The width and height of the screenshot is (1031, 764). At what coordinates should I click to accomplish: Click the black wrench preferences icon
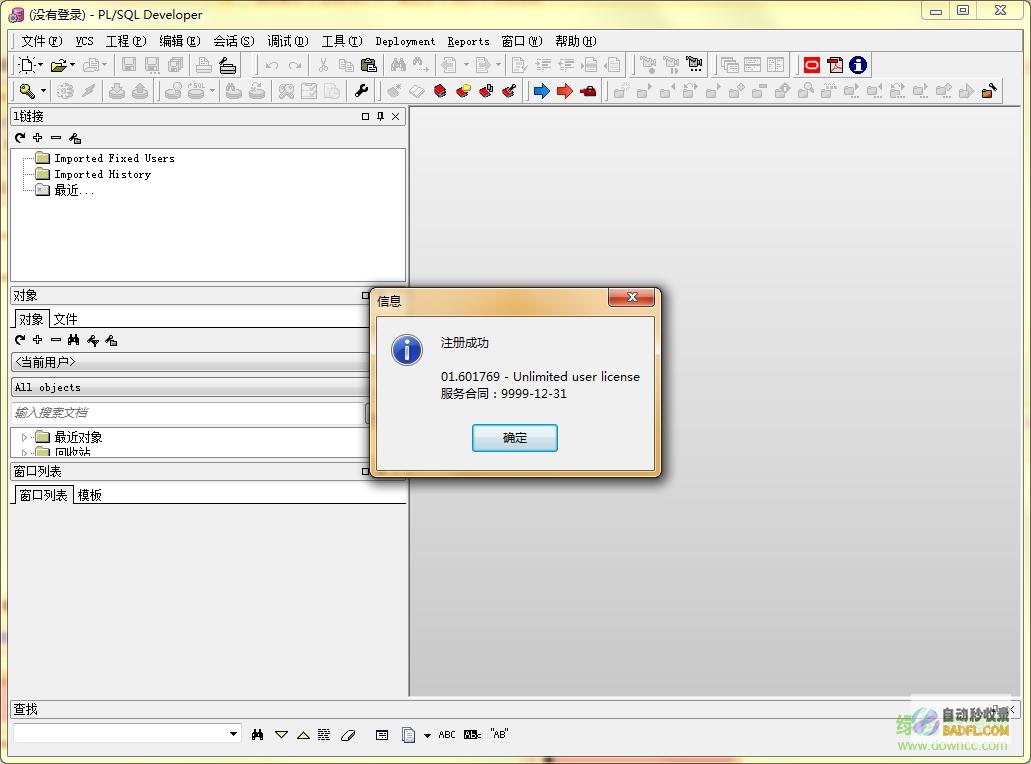point(361,91)
